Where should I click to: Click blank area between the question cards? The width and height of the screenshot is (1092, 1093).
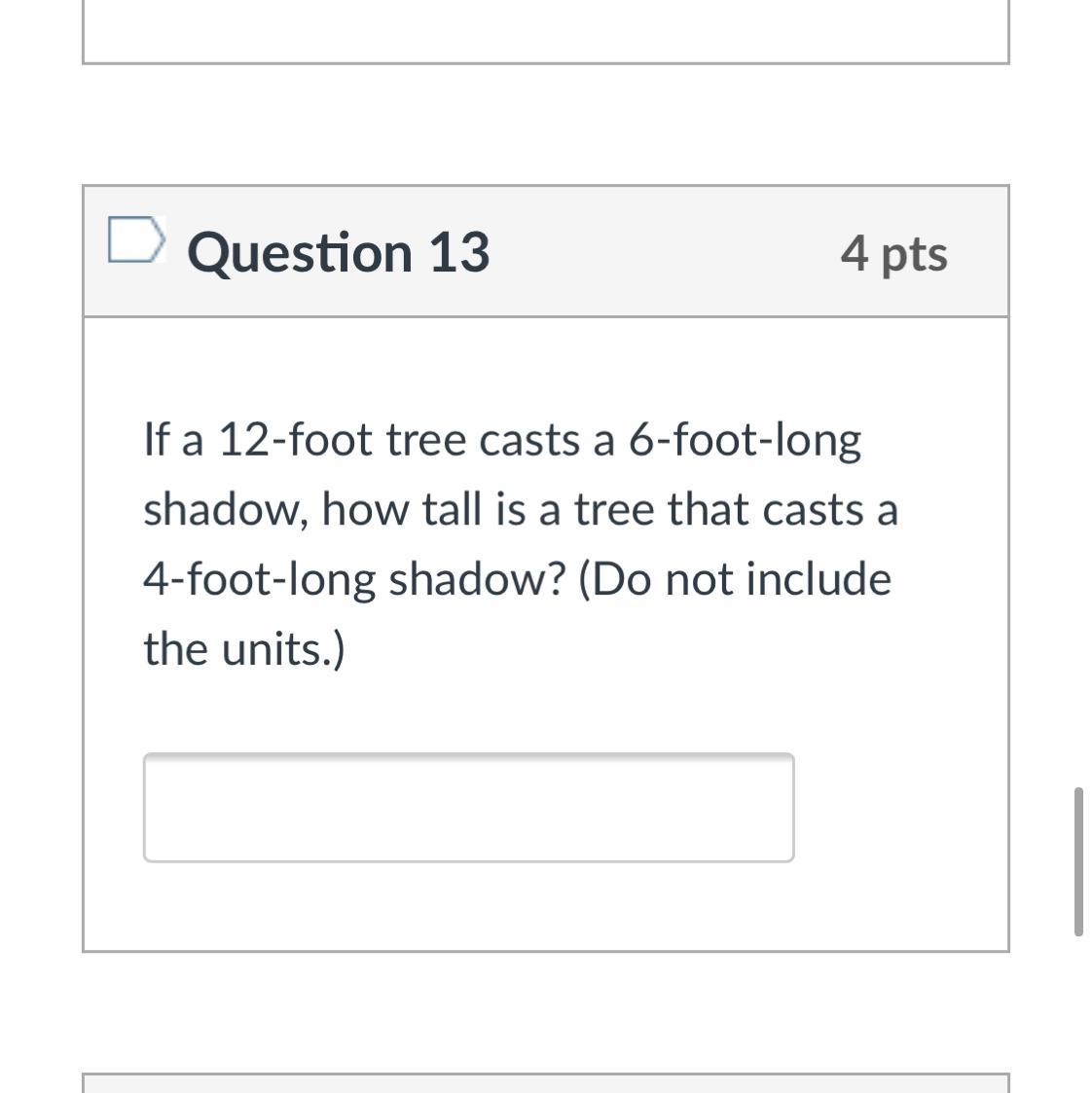click(546, 125)
